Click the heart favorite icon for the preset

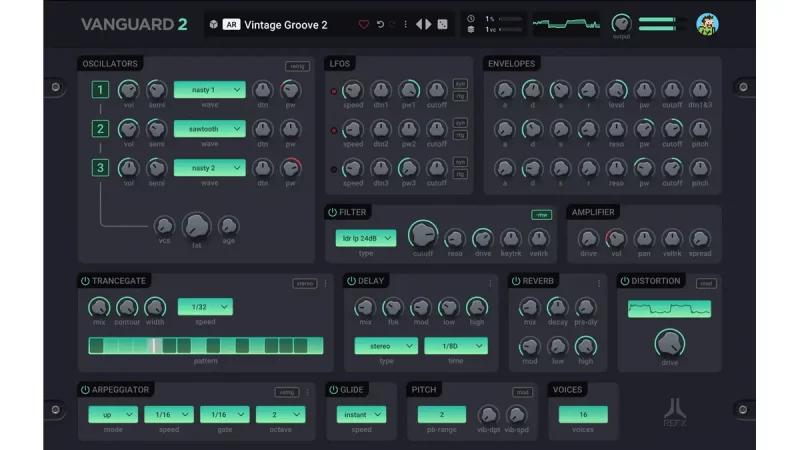tap(364, 24)
